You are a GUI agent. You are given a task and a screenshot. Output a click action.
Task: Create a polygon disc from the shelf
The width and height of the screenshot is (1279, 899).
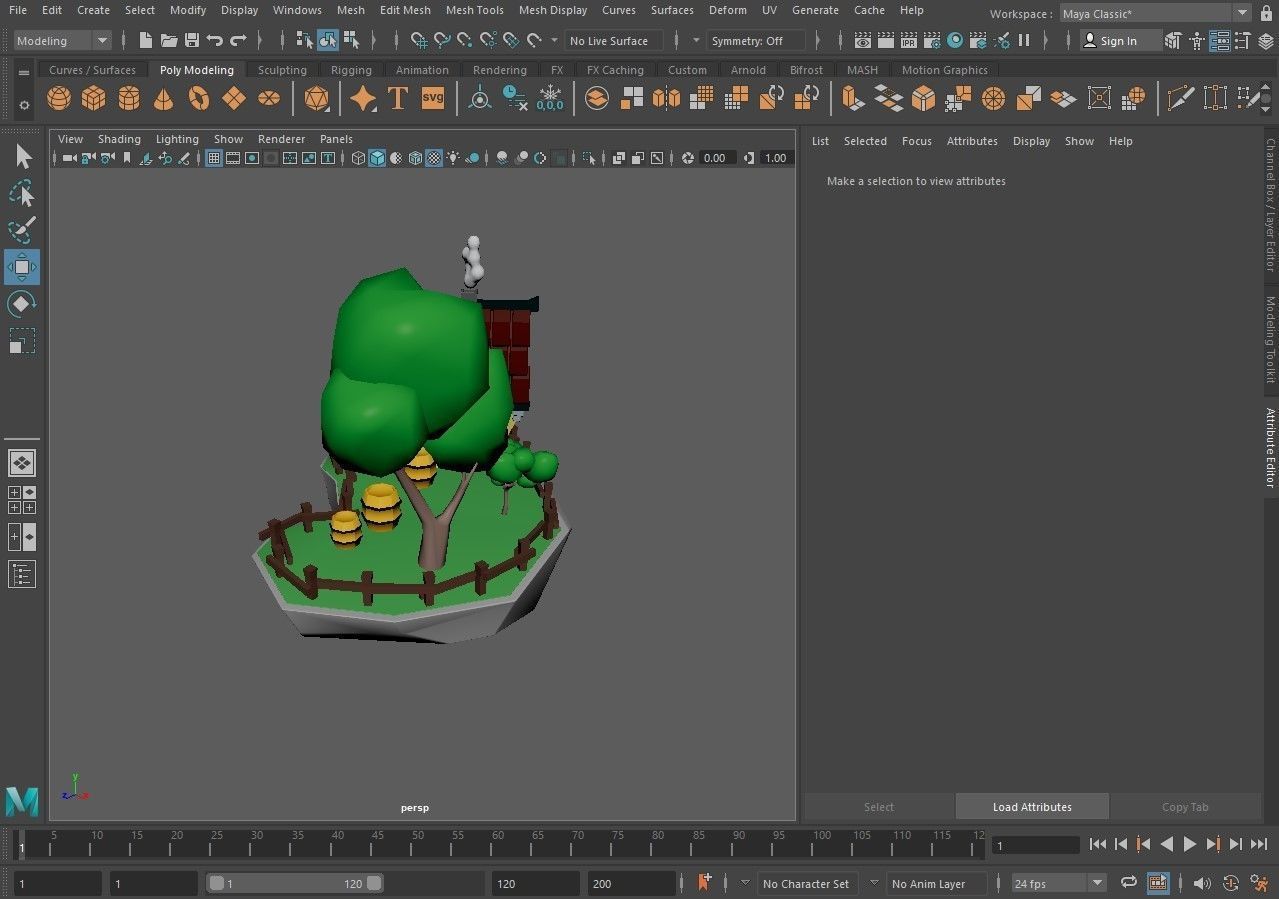(x=269, y=98)
